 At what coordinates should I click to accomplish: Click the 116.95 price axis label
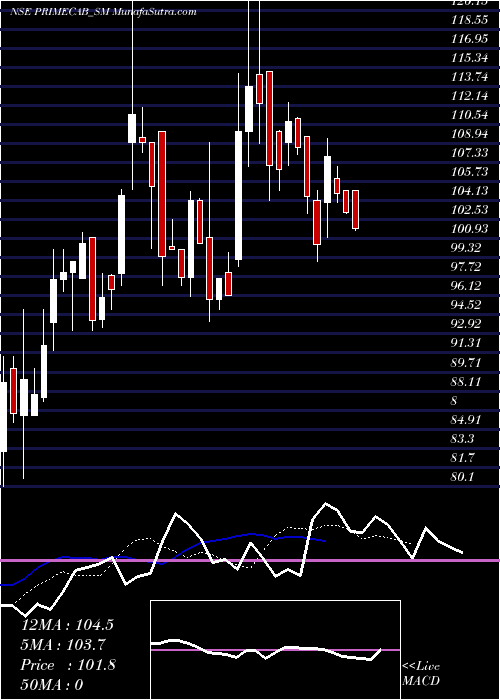click(469, 39)
